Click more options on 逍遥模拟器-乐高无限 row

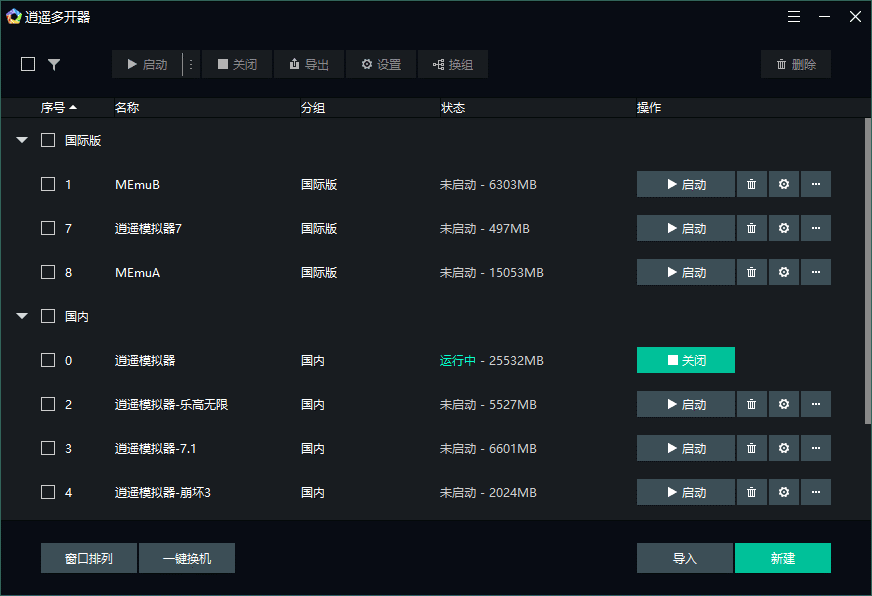(816, 404)
